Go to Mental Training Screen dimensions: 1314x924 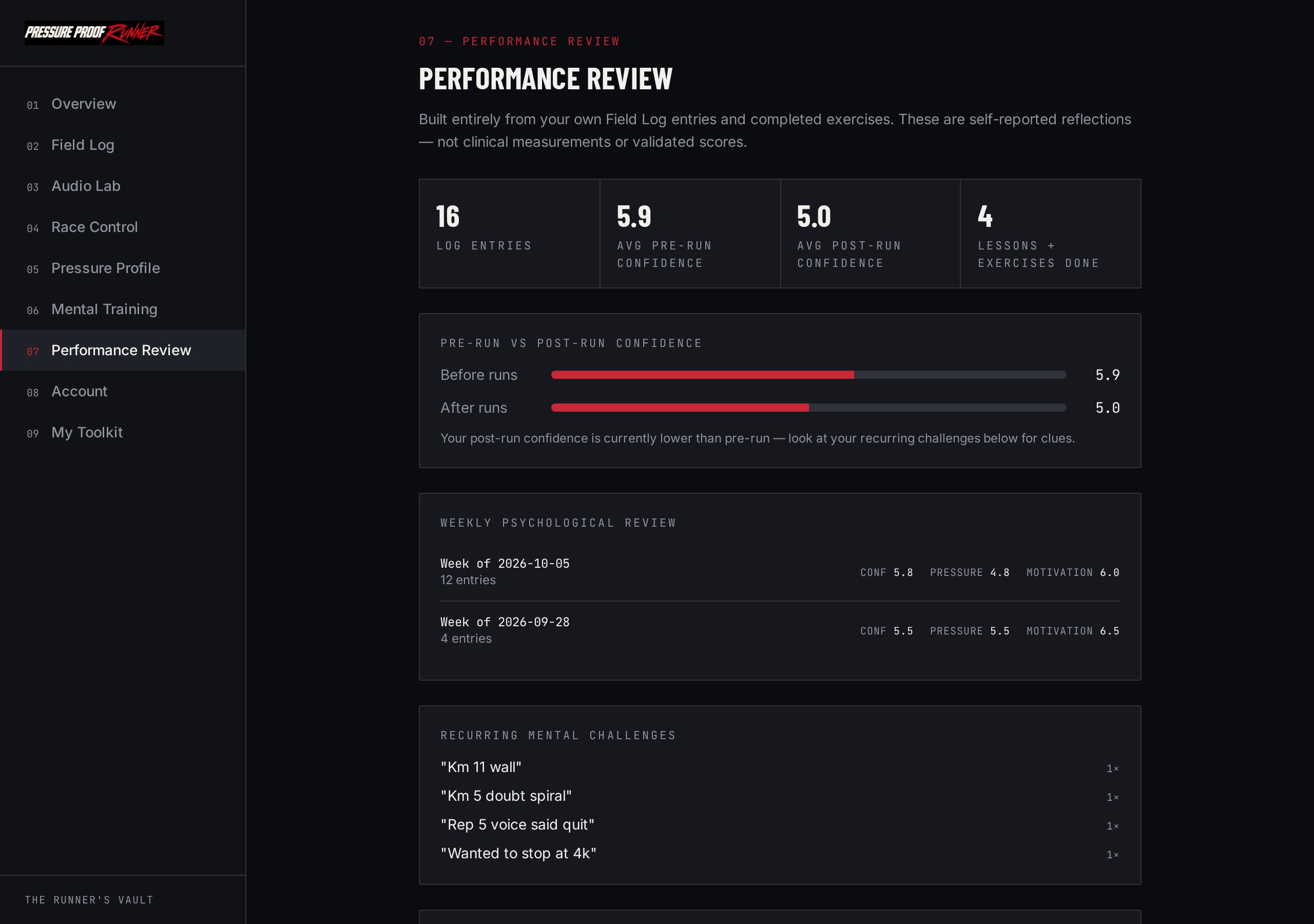[x=123, y=309]
